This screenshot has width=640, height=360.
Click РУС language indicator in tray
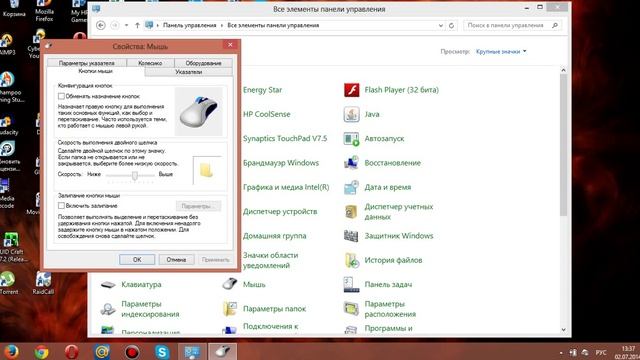coord(601,352)
